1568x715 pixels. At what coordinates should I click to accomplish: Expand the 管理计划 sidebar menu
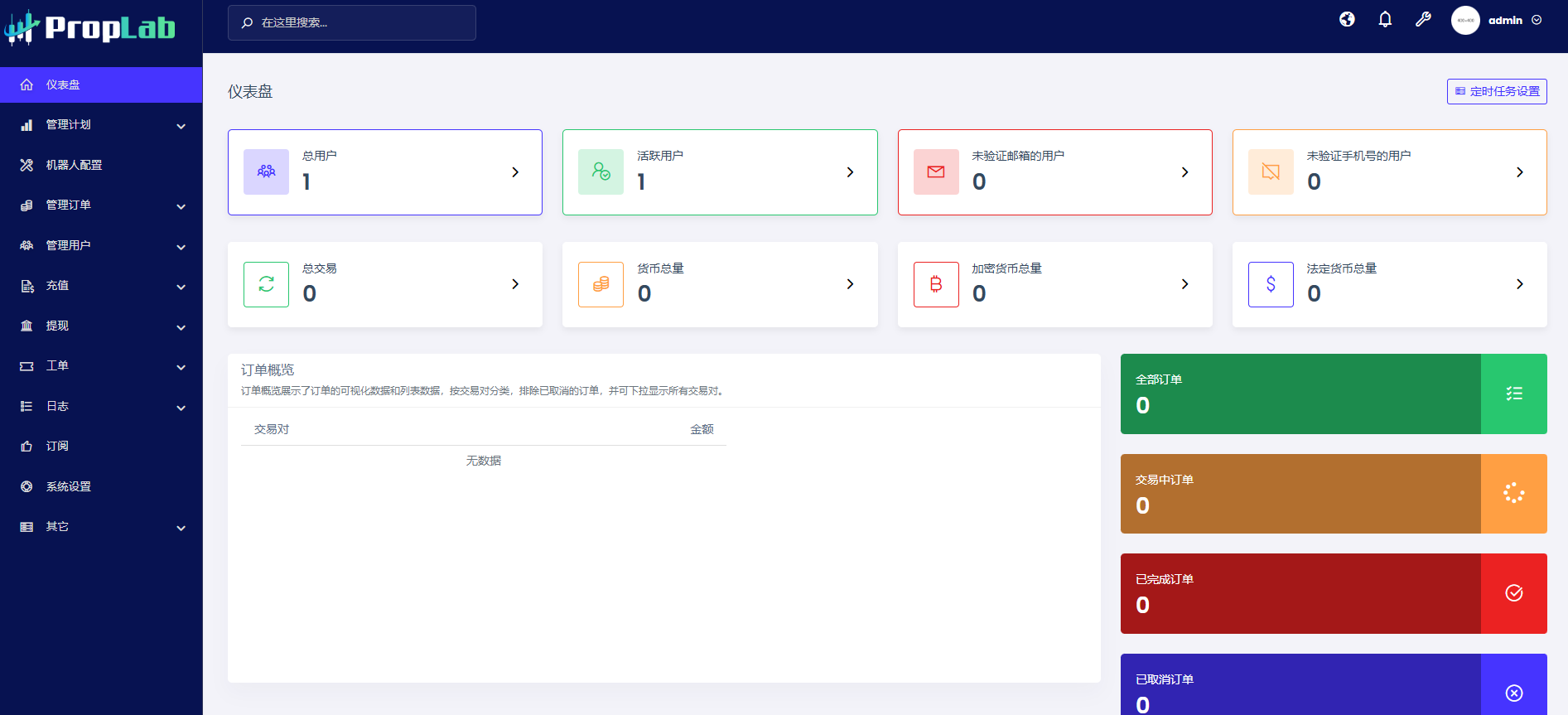click(x=101, y=125)
